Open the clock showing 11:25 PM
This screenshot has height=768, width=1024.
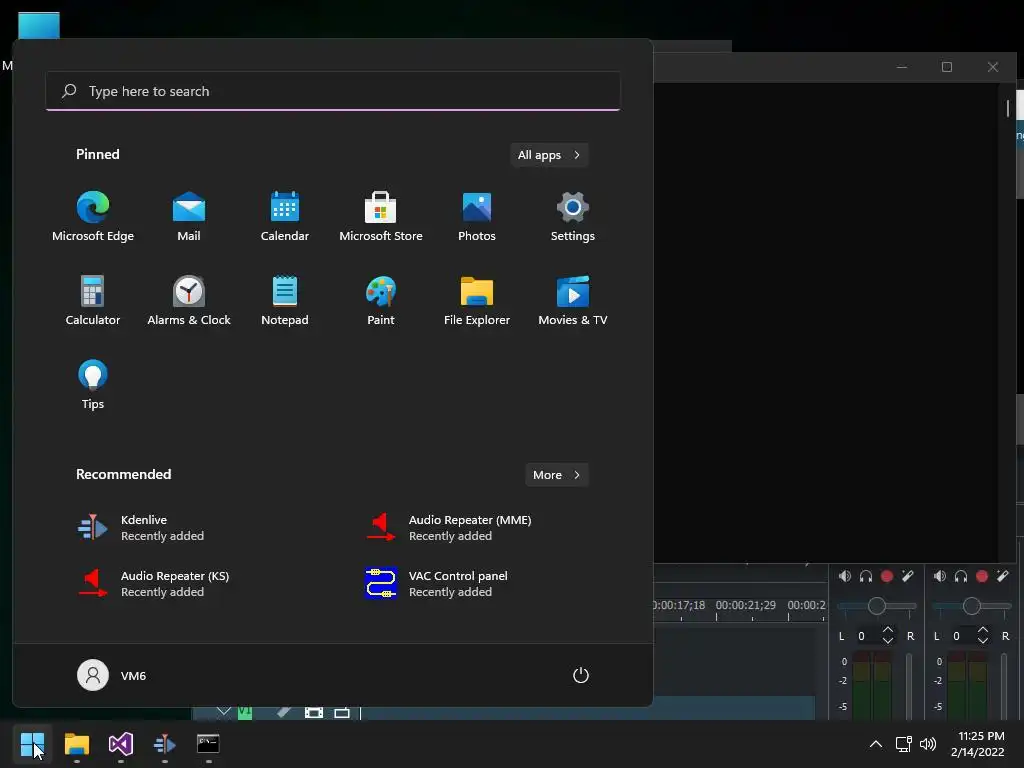978,744
